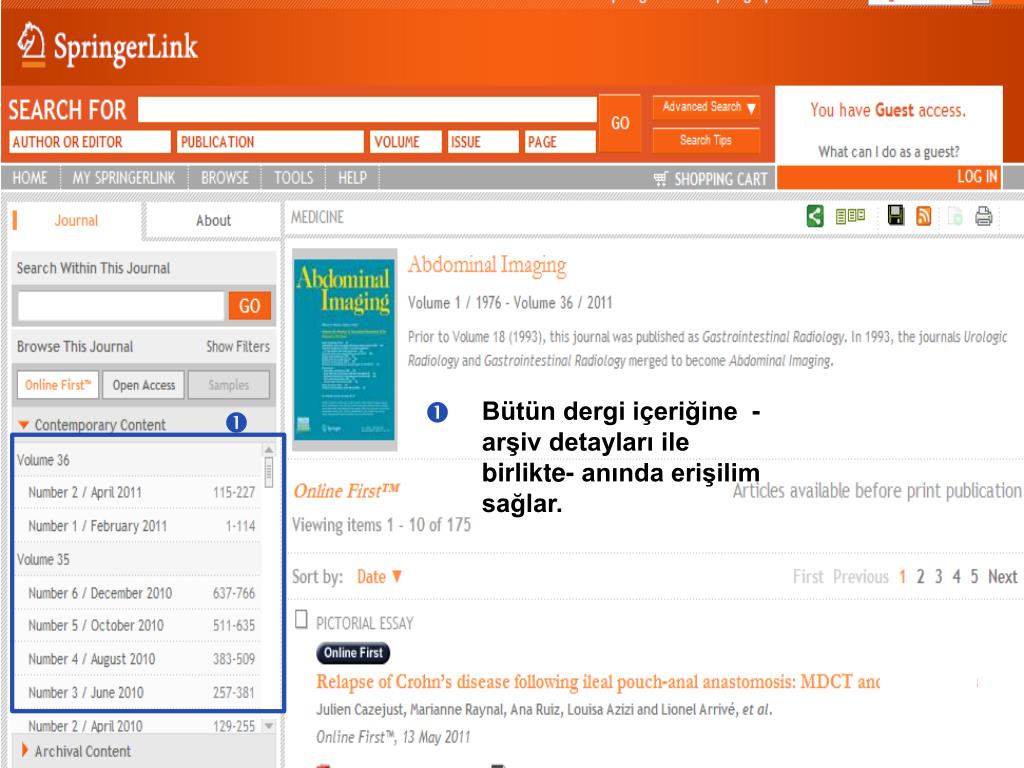The width and height of the screenshot is (1024, 768).
Task: Open Number 2 / April 2011 issue
Action: pos(85,492)
